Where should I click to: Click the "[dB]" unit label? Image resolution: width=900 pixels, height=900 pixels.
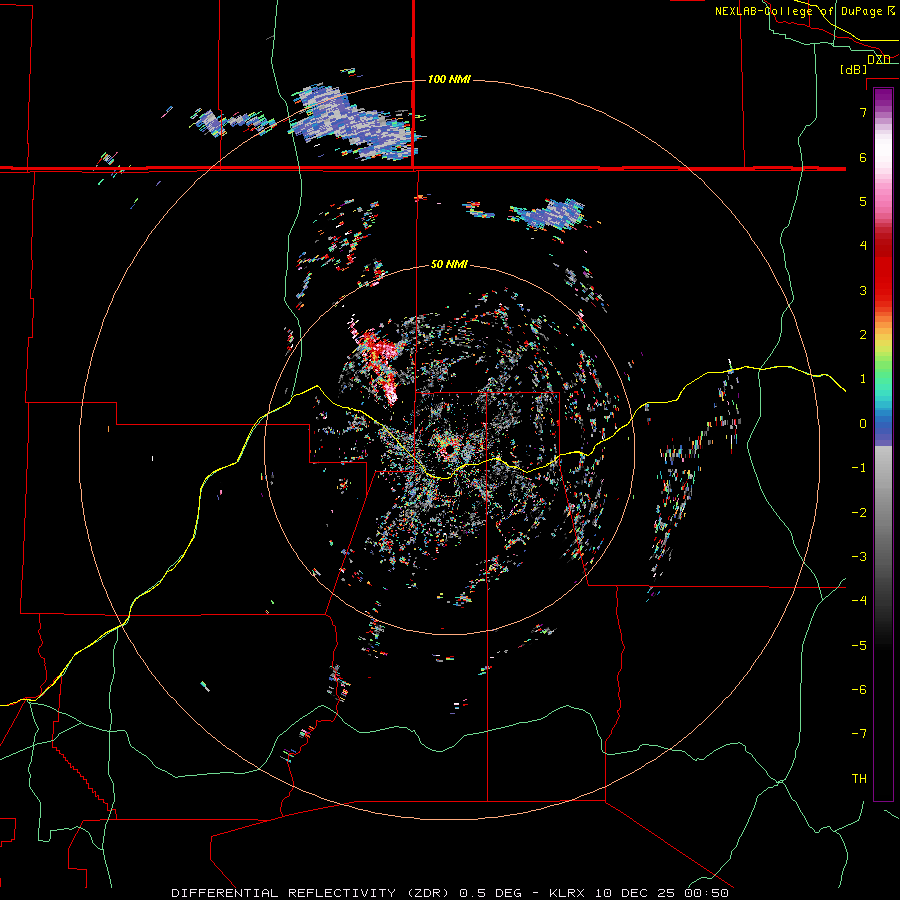pos(853,69)
